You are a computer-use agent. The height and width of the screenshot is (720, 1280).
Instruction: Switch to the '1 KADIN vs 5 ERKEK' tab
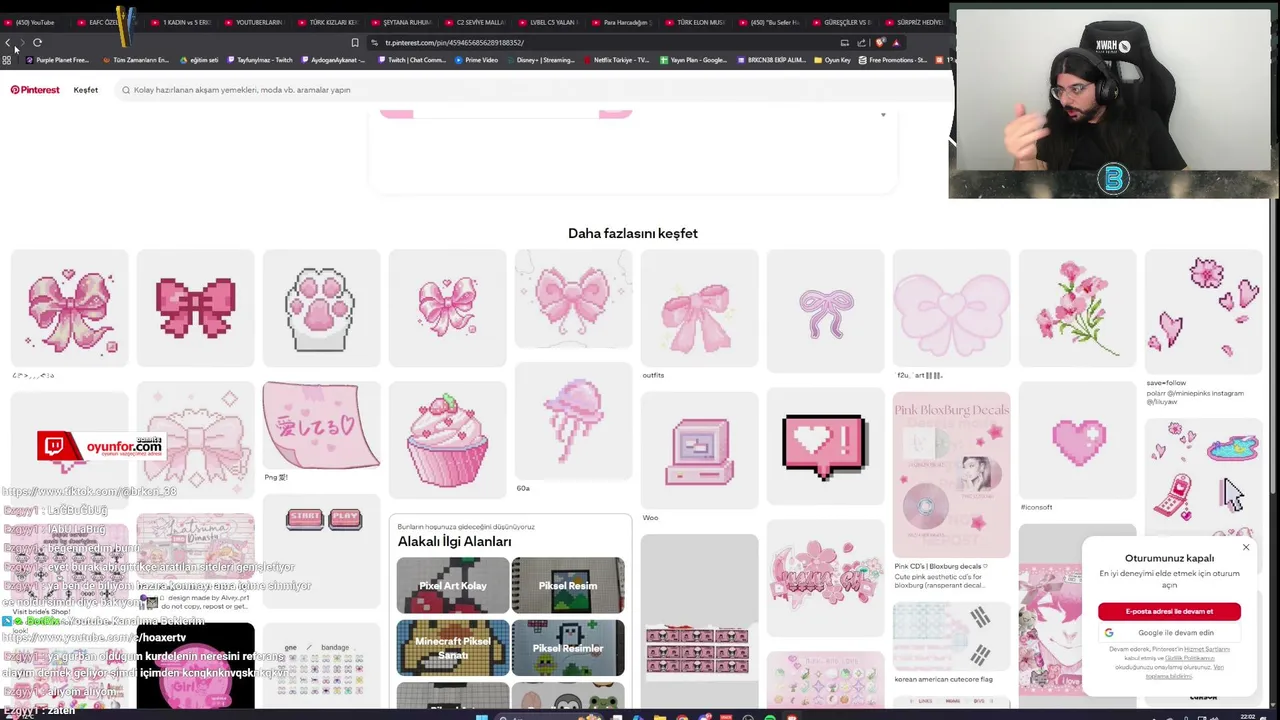(x=180, y=22)
